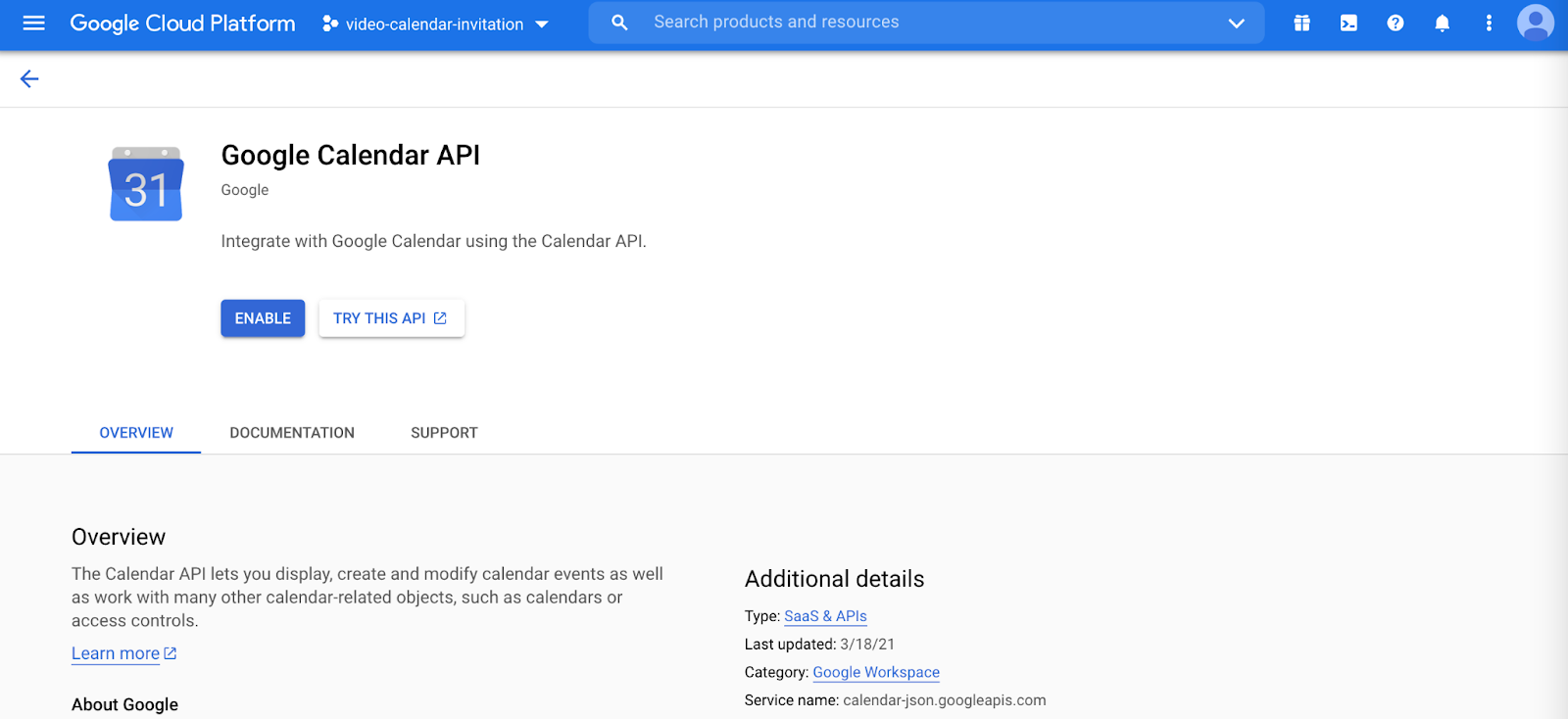1568x719 pixels.
Task: Switch to the DOCUMENTATION tab
Action: (x=292, y=433)
